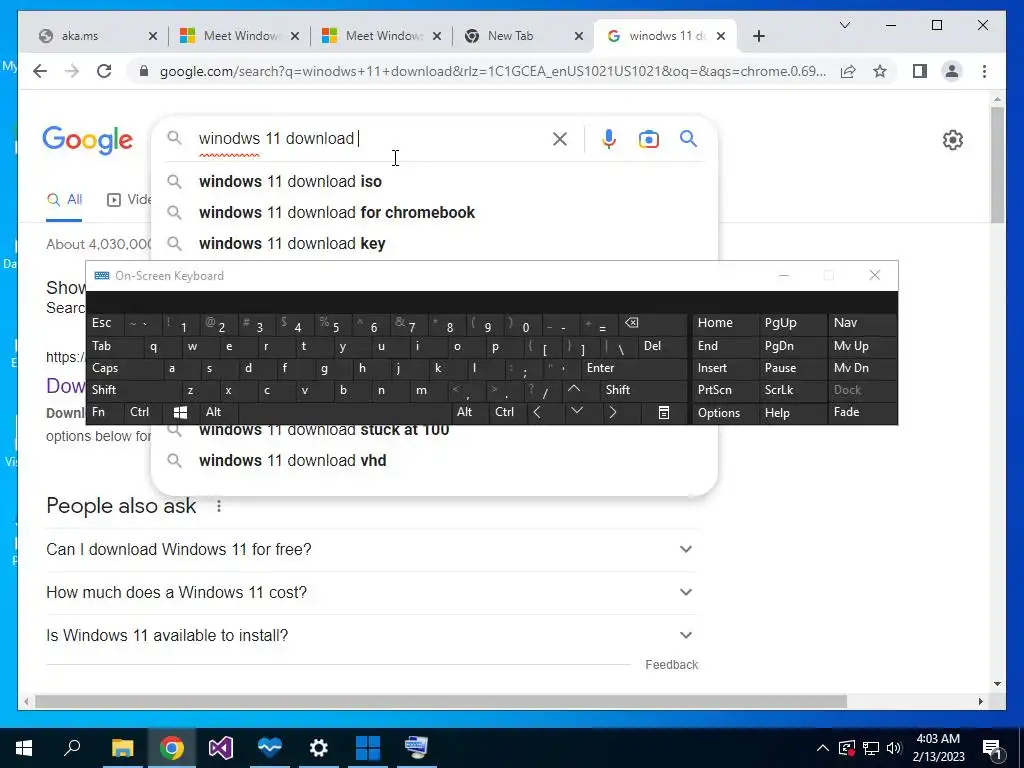This screenshot has height=768, width=1024.
Task: Click Windows logo key on On-Screen Keyboard
Action: pyautogui.click(x=181, y=412)
